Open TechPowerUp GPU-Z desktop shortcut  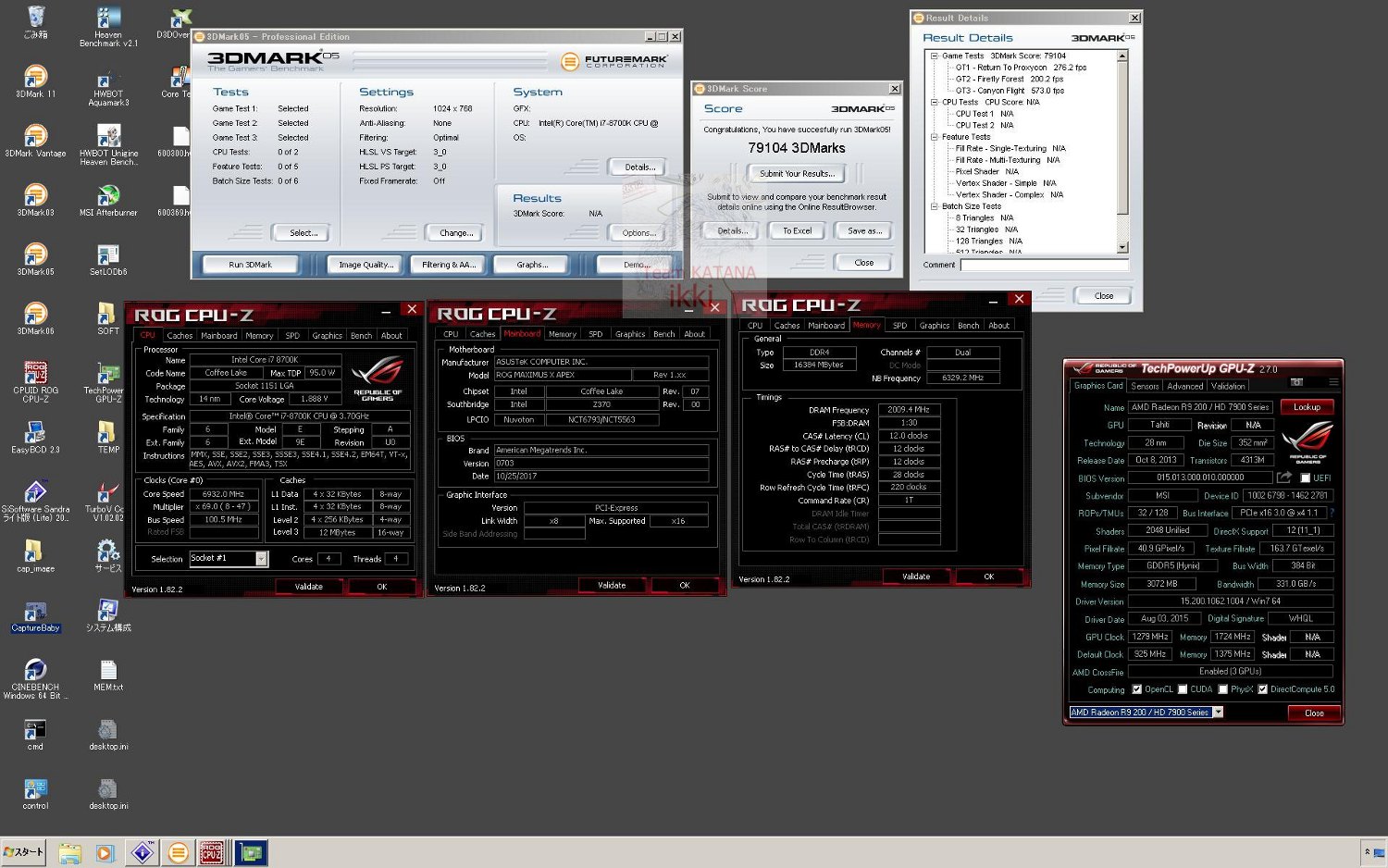click(x=108, y=382)
